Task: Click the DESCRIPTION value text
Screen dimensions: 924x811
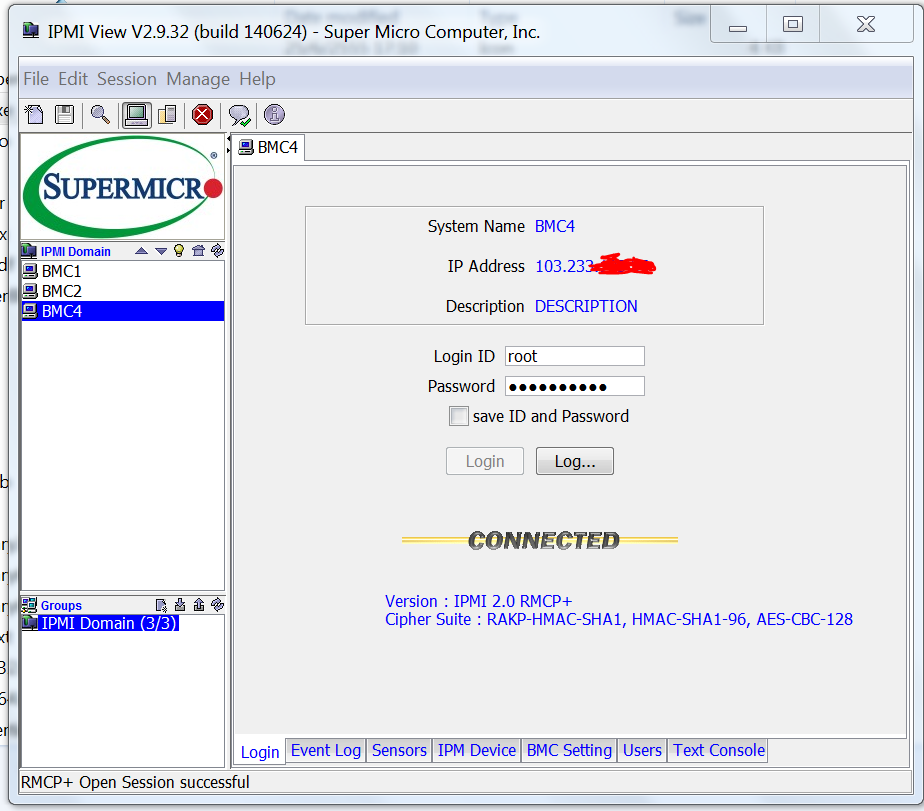Action: (x=586, y=306)
